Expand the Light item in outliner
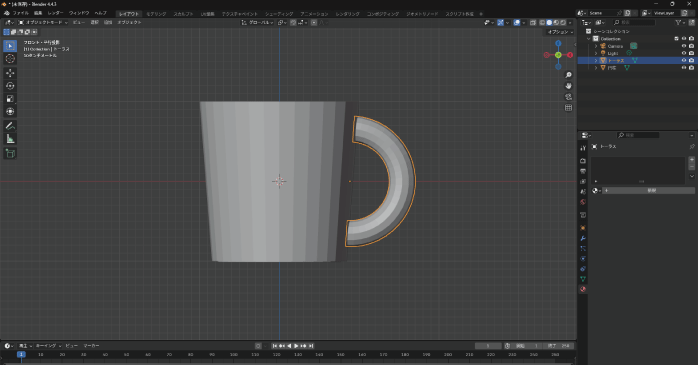 coord(596,53)
